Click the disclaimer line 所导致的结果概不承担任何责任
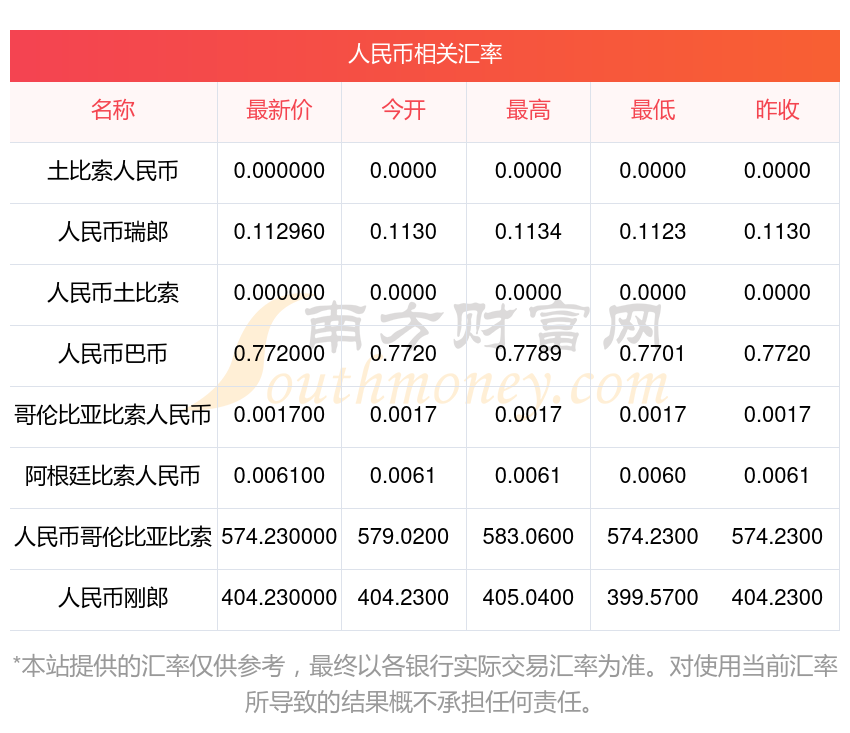Screen dimensions: 850x733 pyautogui.click(x=418, y=703)
